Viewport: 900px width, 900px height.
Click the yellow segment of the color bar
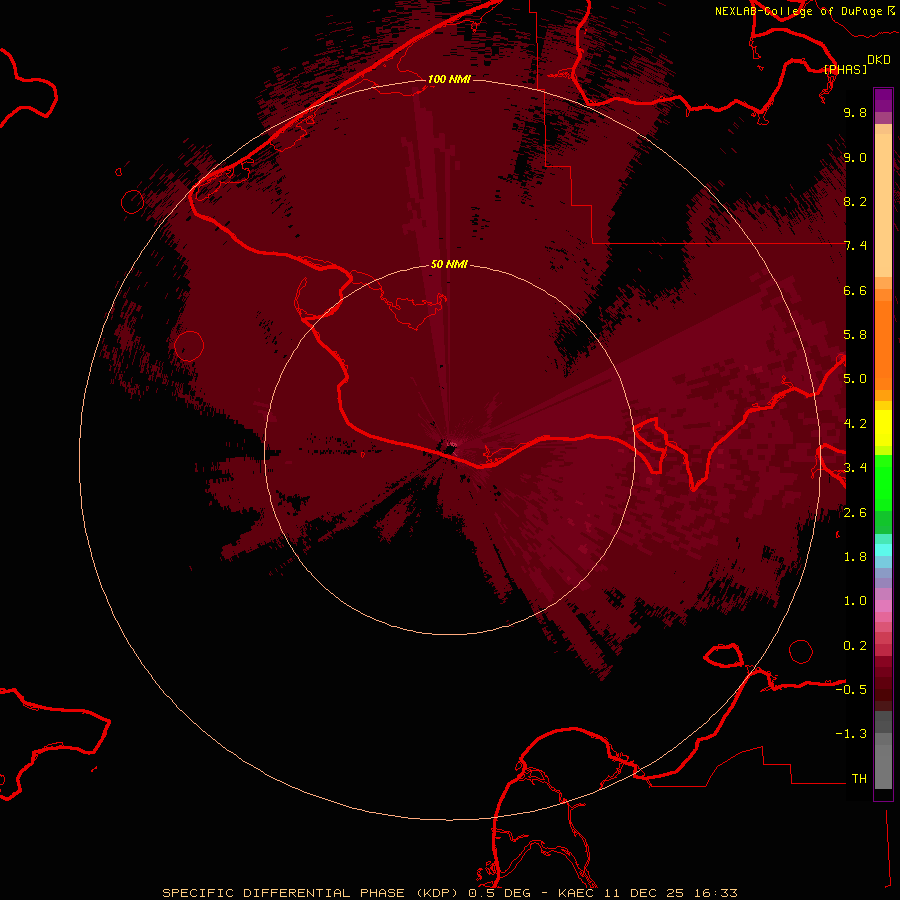pyautogui.click(x=883, y=428)
